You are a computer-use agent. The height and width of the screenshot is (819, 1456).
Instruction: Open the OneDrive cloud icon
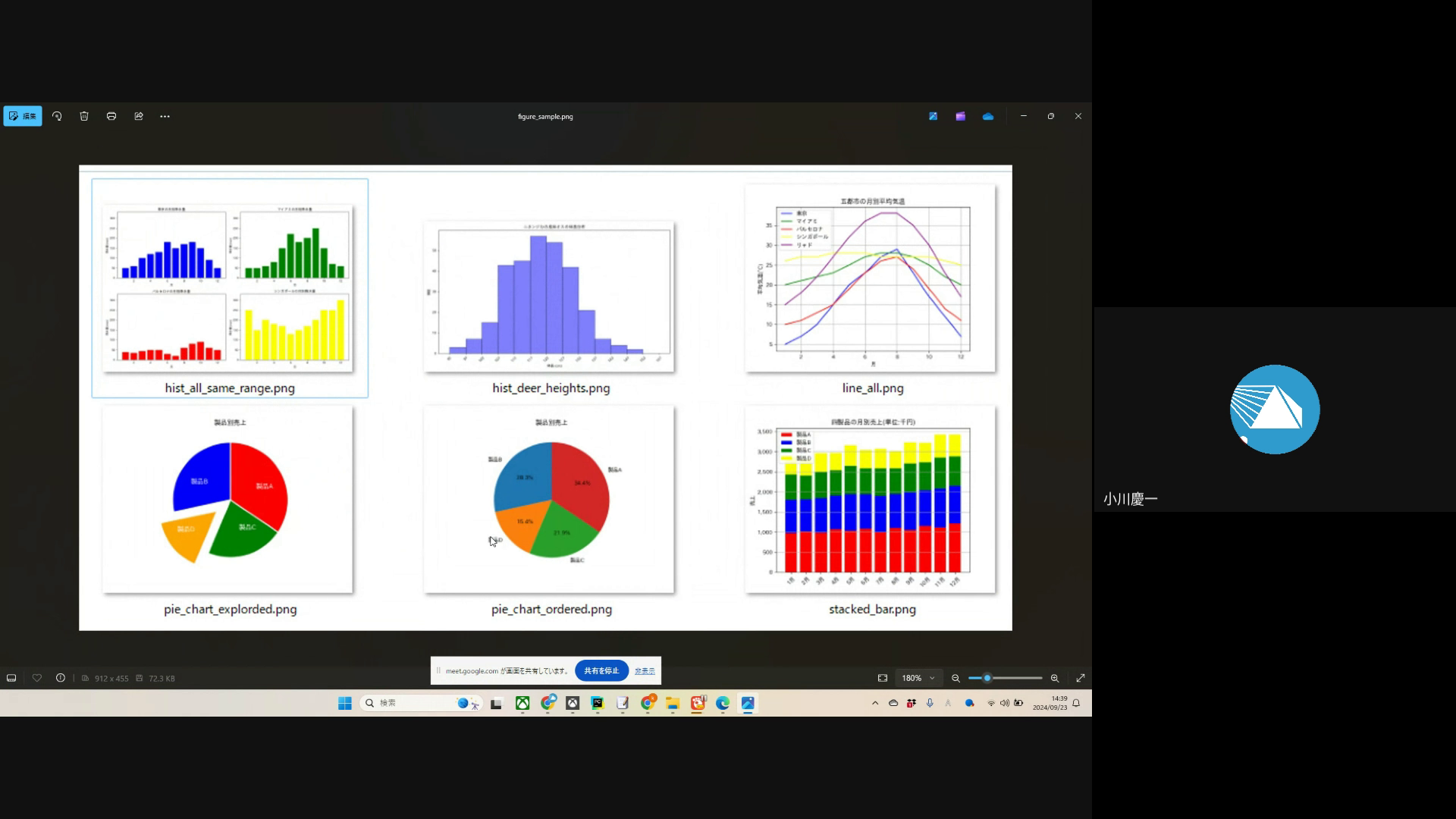[x=987, y=116]
